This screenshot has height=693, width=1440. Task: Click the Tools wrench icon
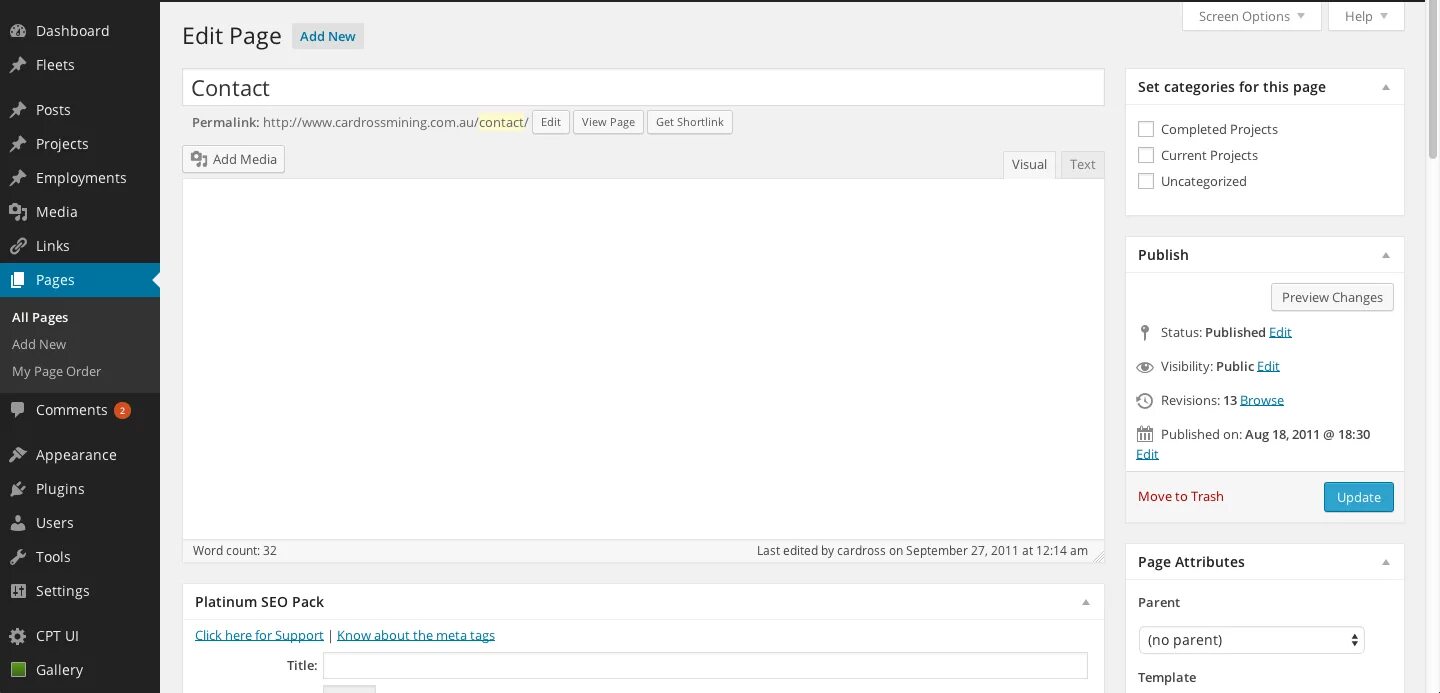[18, 557]
